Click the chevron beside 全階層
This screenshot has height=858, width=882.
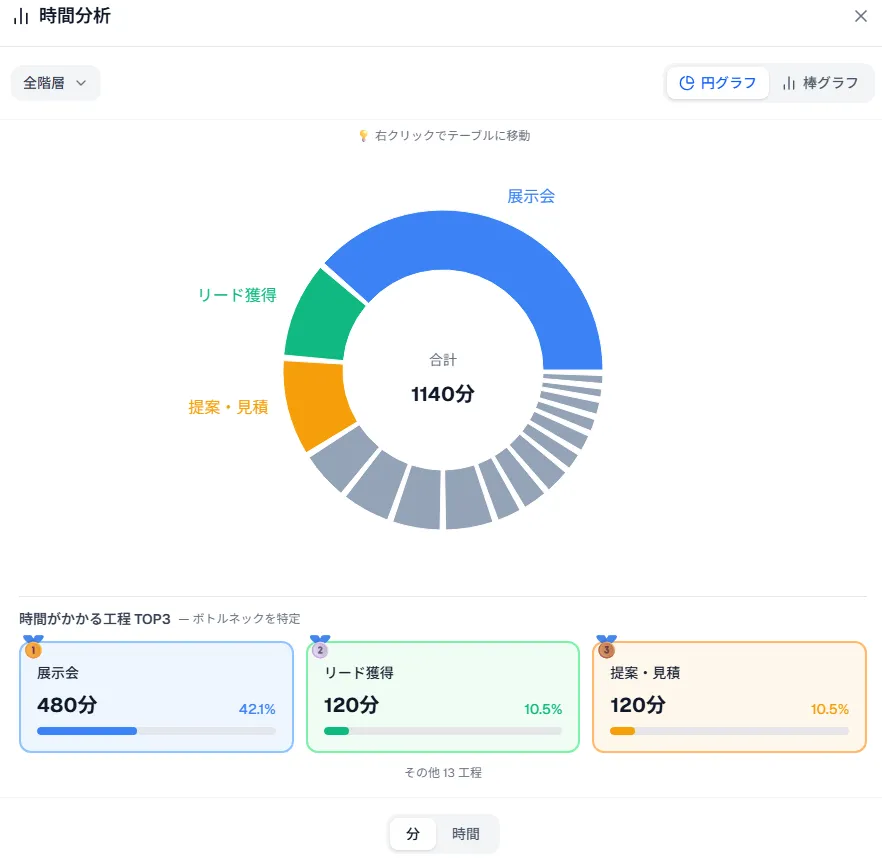click(x=82, y=83)
